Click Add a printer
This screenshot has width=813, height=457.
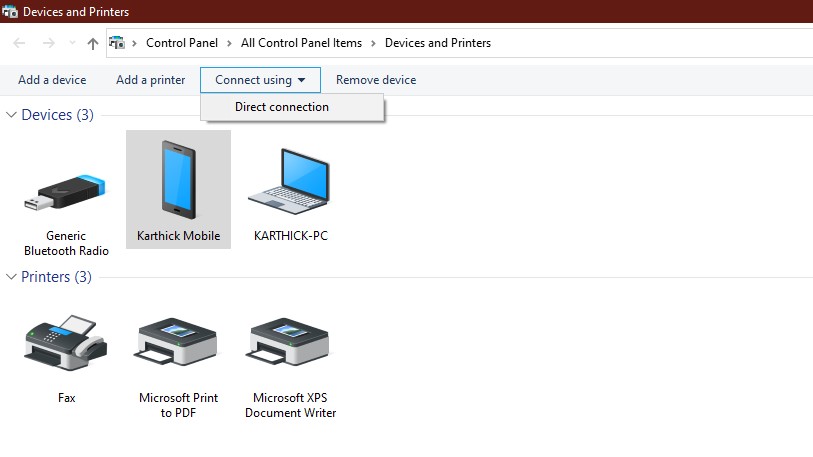(x=150, y=80)
